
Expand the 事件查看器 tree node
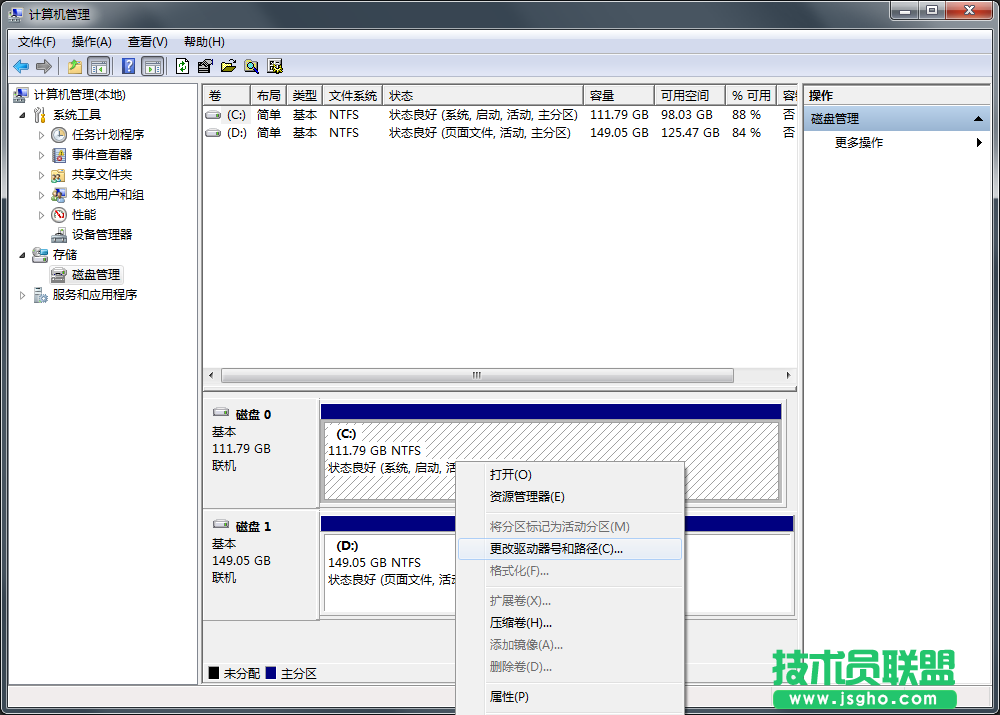tap(41, 155)
